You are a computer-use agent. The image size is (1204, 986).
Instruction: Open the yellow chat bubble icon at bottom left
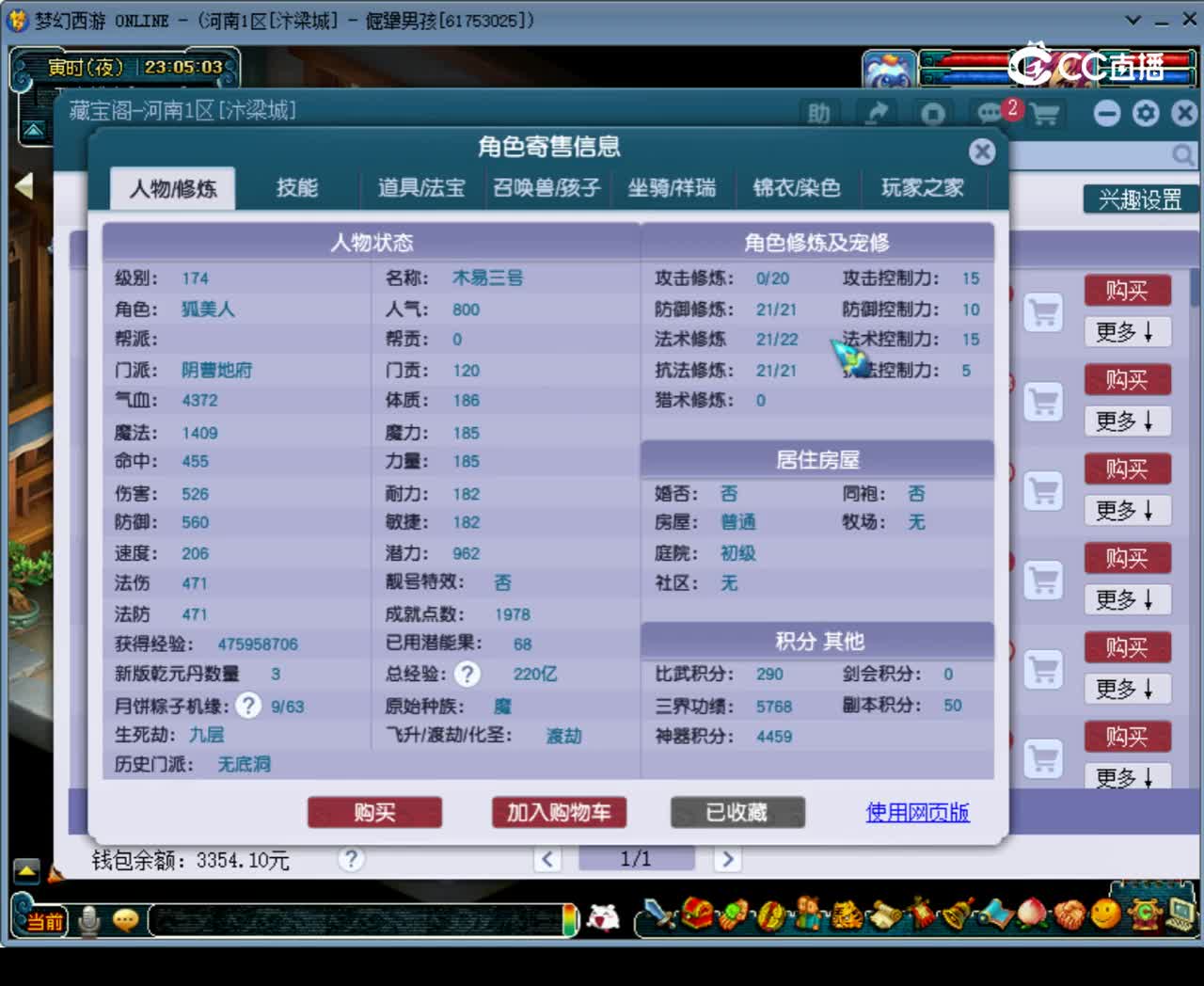(125, 920)
